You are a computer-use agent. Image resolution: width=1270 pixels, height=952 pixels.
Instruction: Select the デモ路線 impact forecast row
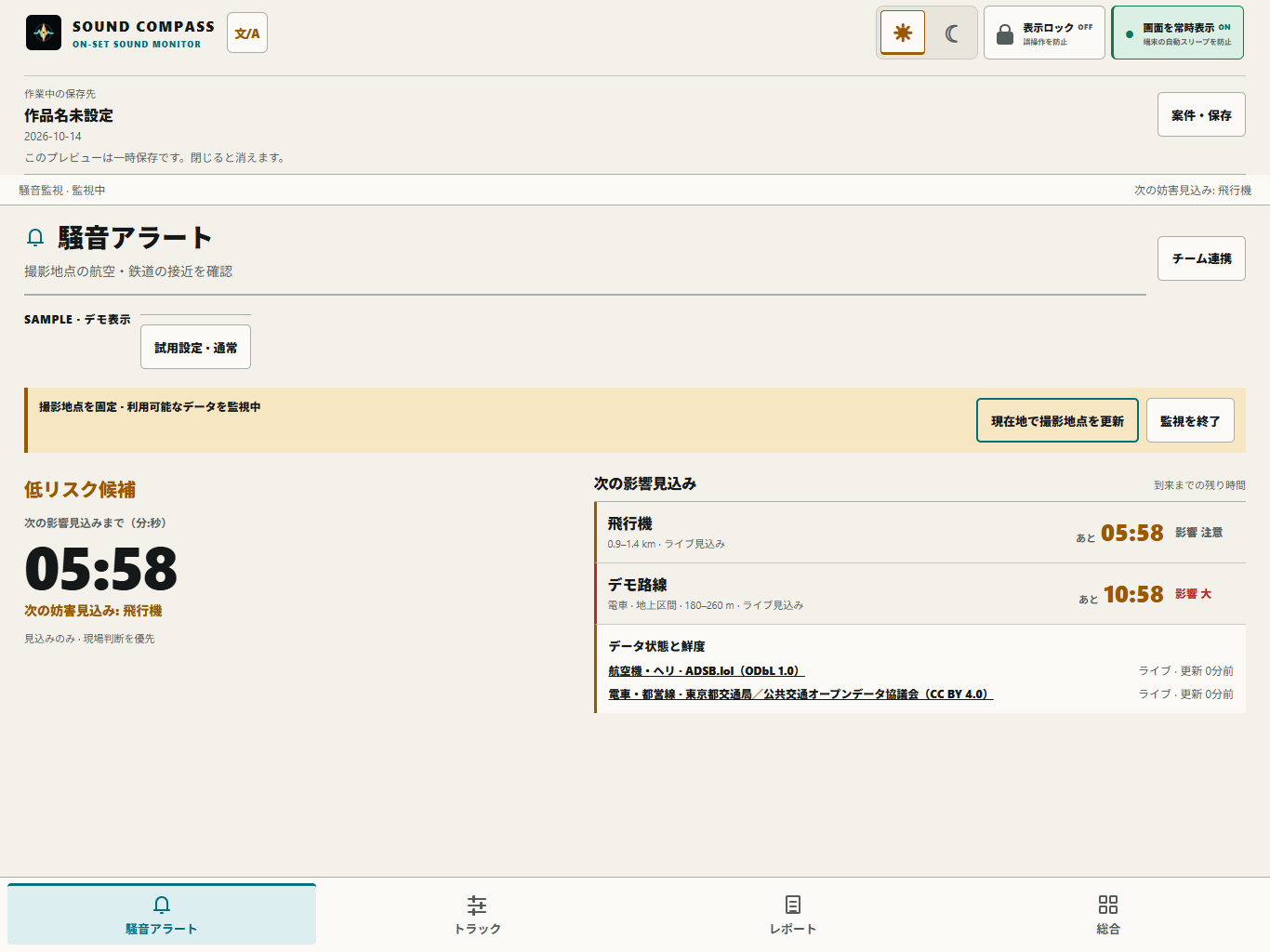coord(919,593)
